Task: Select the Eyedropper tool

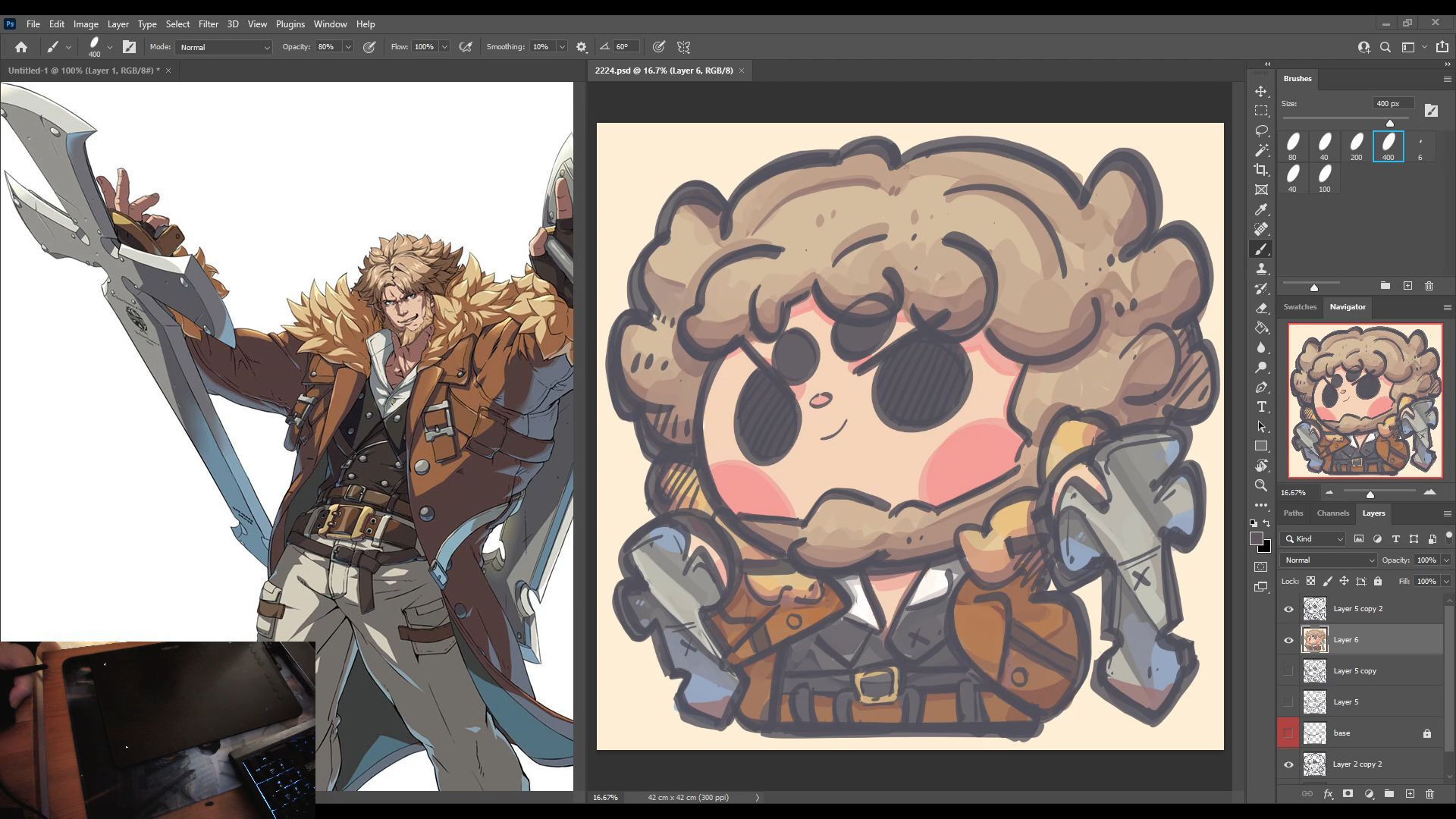Action: pos(1261,209)
